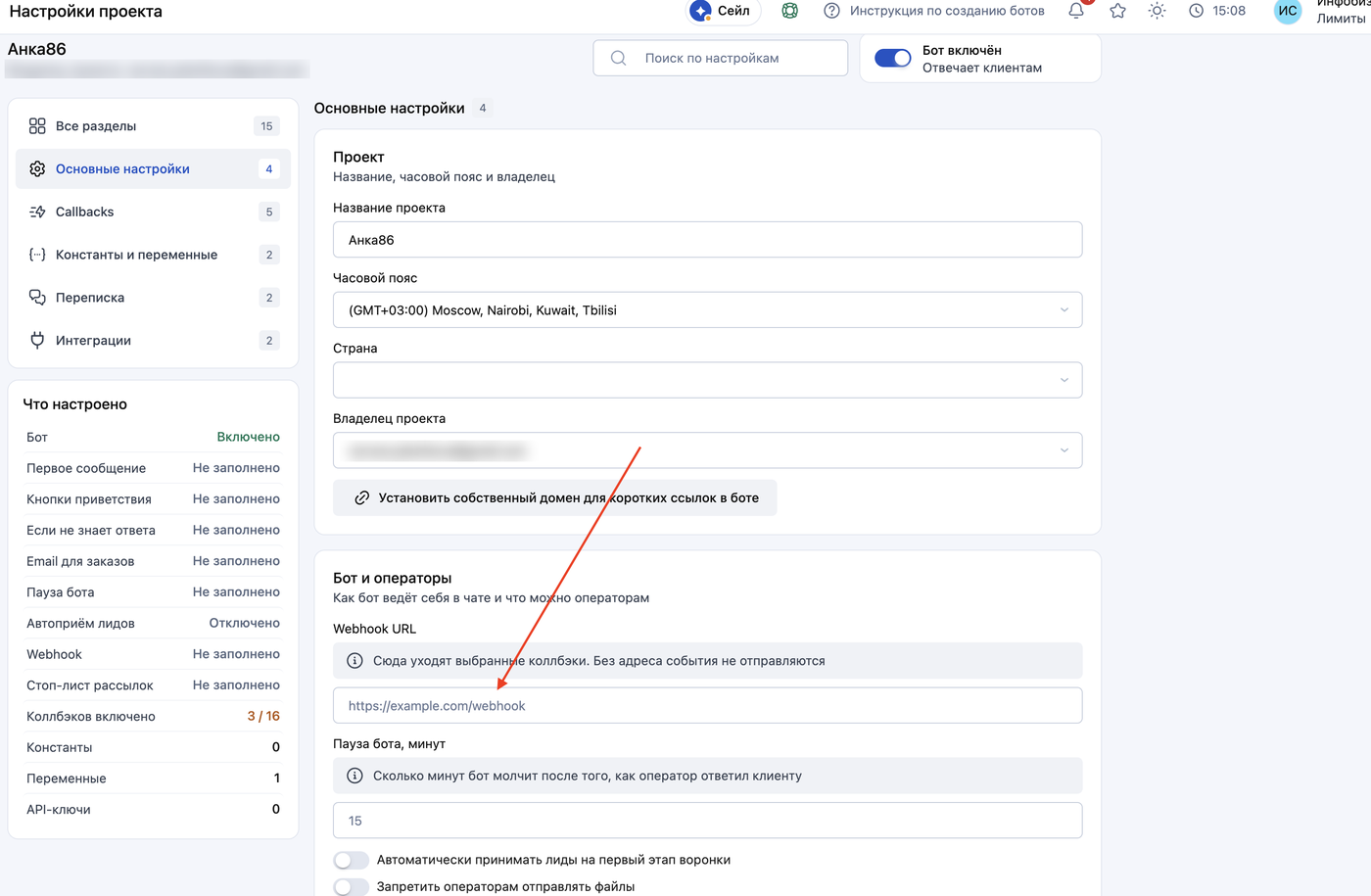
Task: Click the search magnifier icon
Action: 618,58
